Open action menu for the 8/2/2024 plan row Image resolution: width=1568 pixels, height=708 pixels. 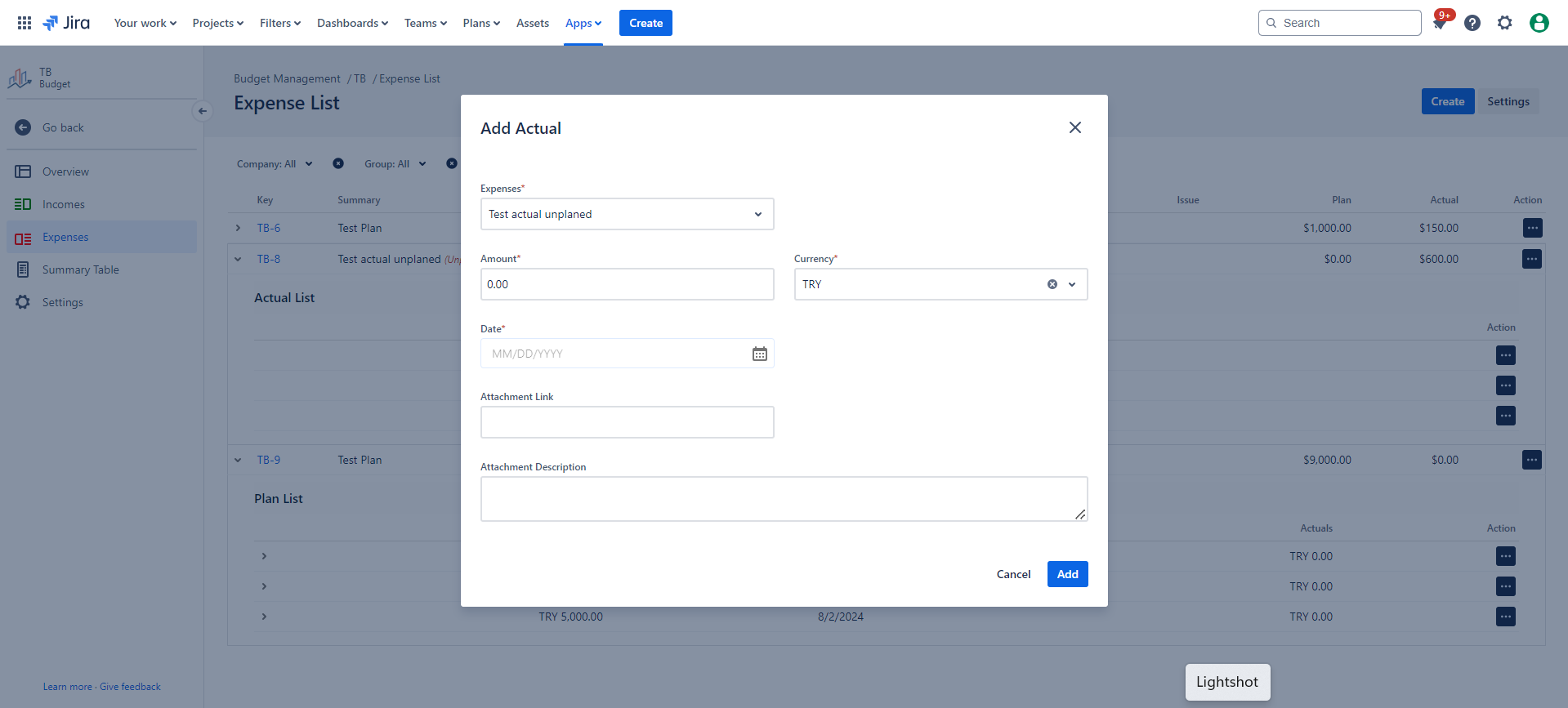[1506, 617]
